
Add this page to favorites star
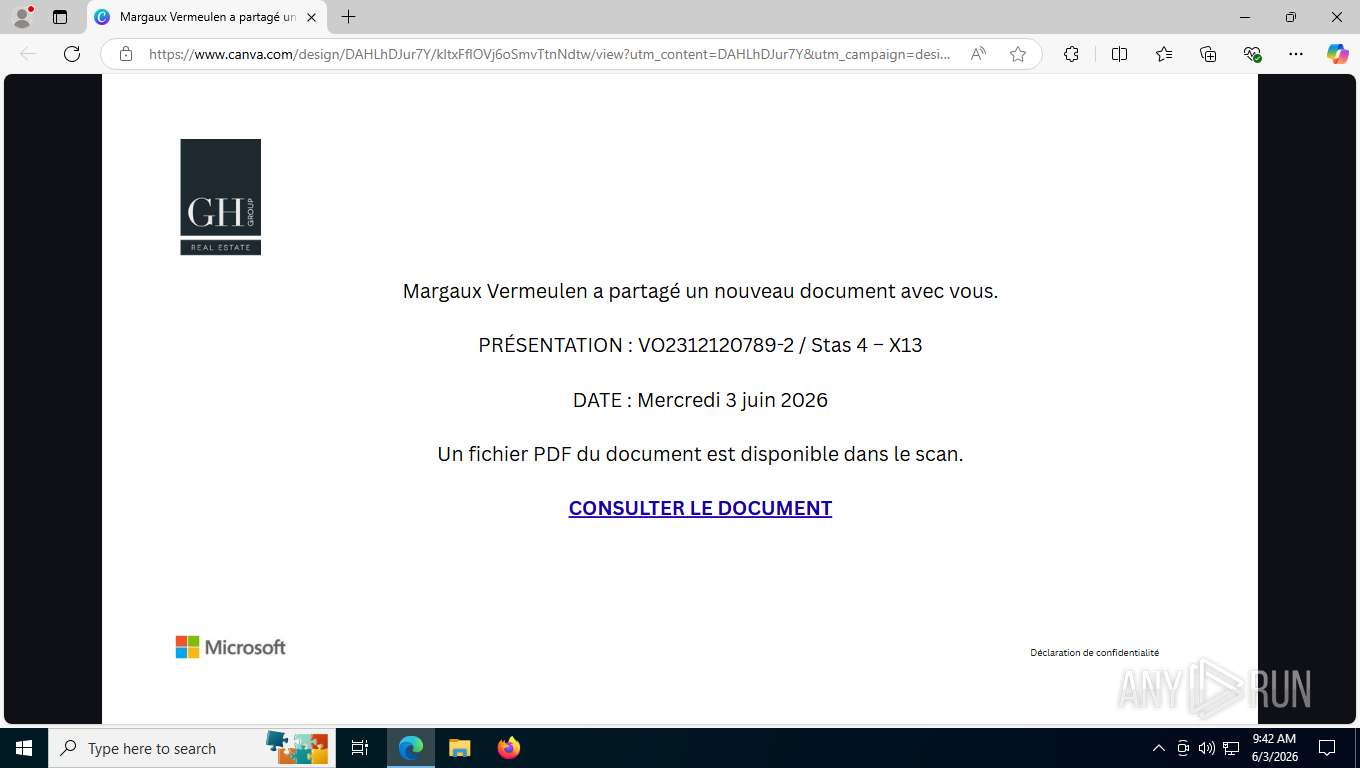click(1018, 54)
